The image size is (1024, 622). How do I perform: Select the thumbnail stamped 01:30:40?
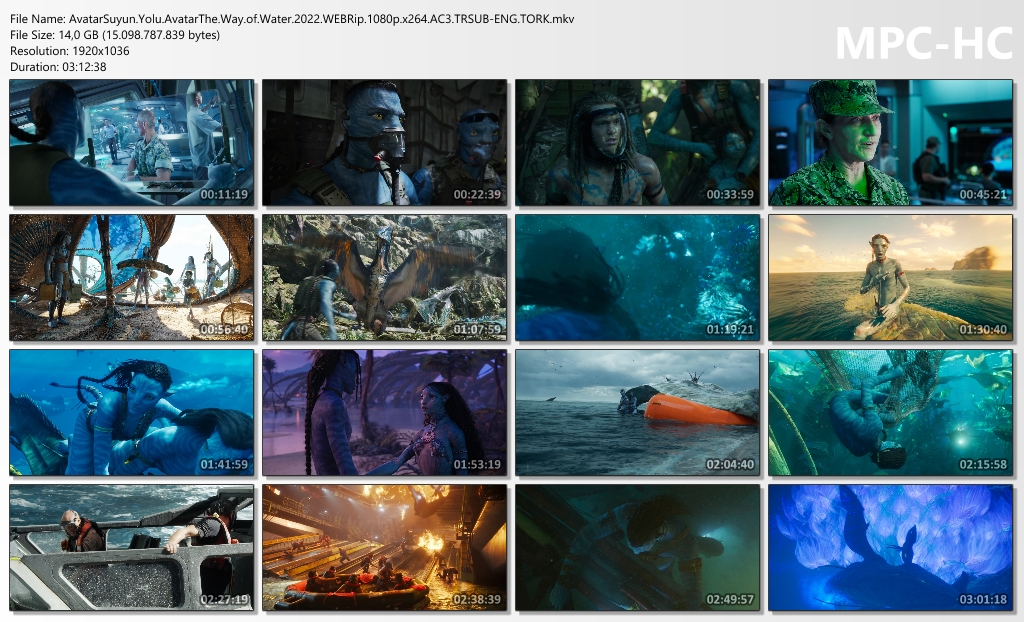(890, 278)
